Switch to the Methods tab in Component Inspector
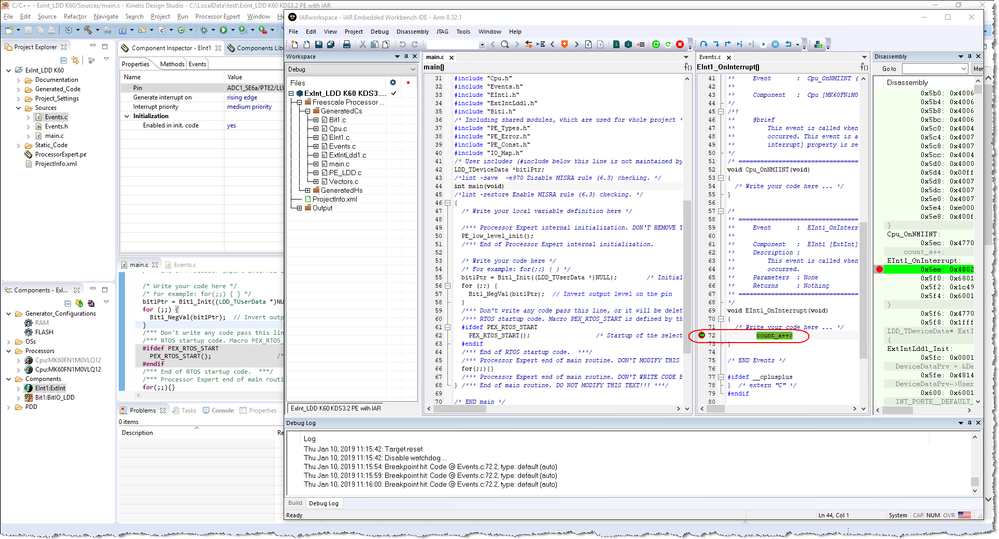The image size is (999, 539). 172,64
